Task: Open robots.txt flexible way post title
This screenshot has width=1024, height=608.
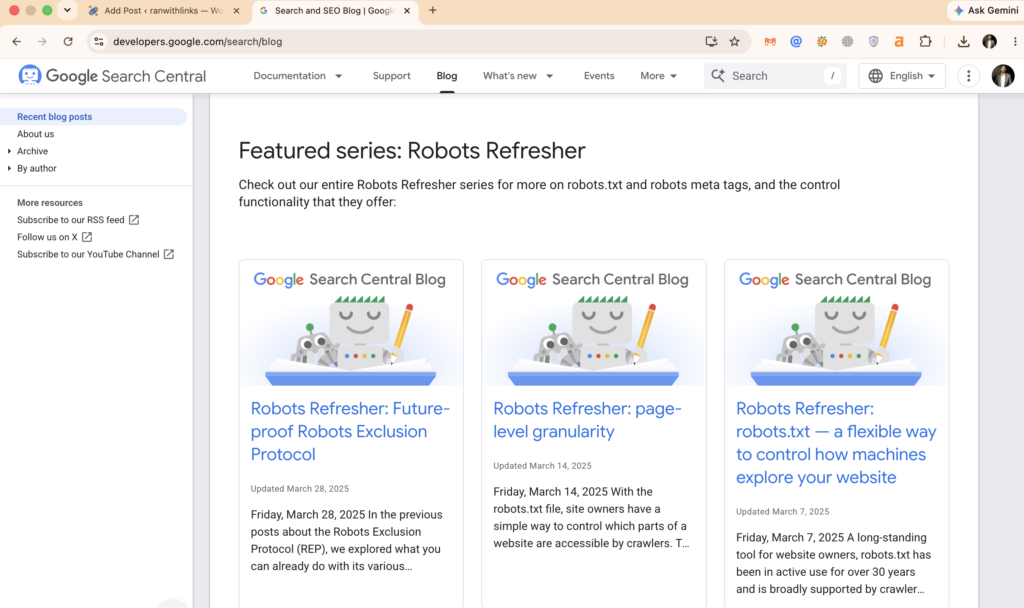Action: [836, 443]
